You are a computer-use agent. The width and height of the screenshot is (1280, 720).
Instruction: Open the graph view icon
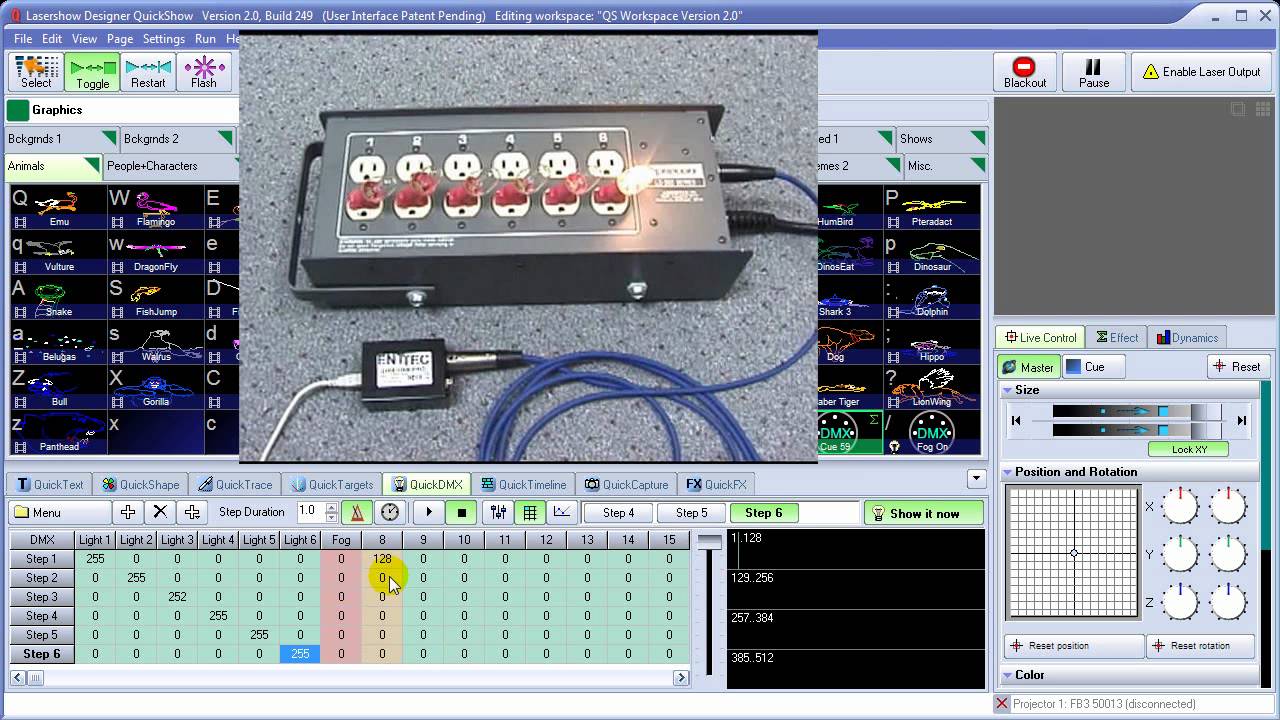click(x=562, y=512)
